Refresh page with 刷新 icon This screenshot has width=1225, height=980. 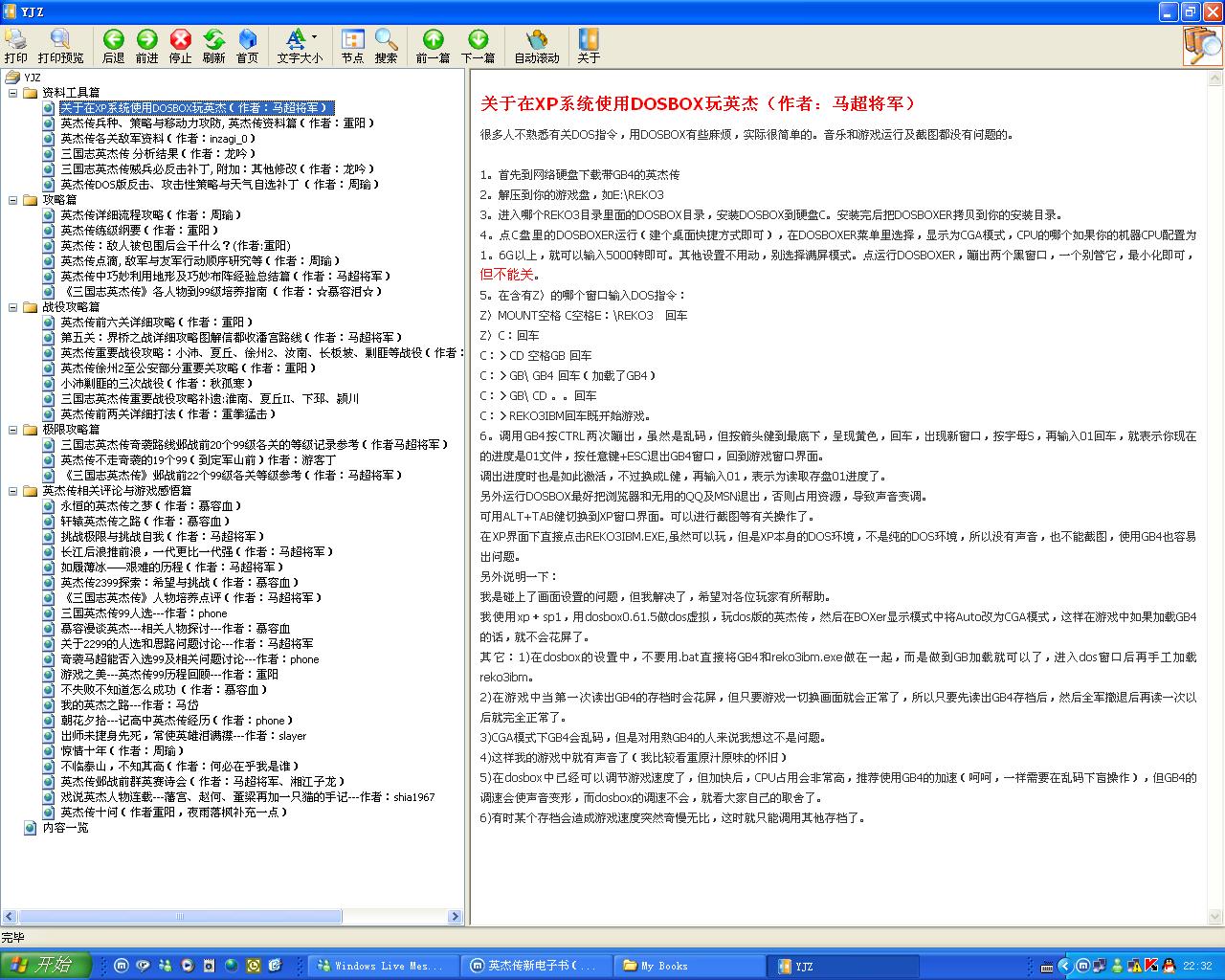[213, 45]
